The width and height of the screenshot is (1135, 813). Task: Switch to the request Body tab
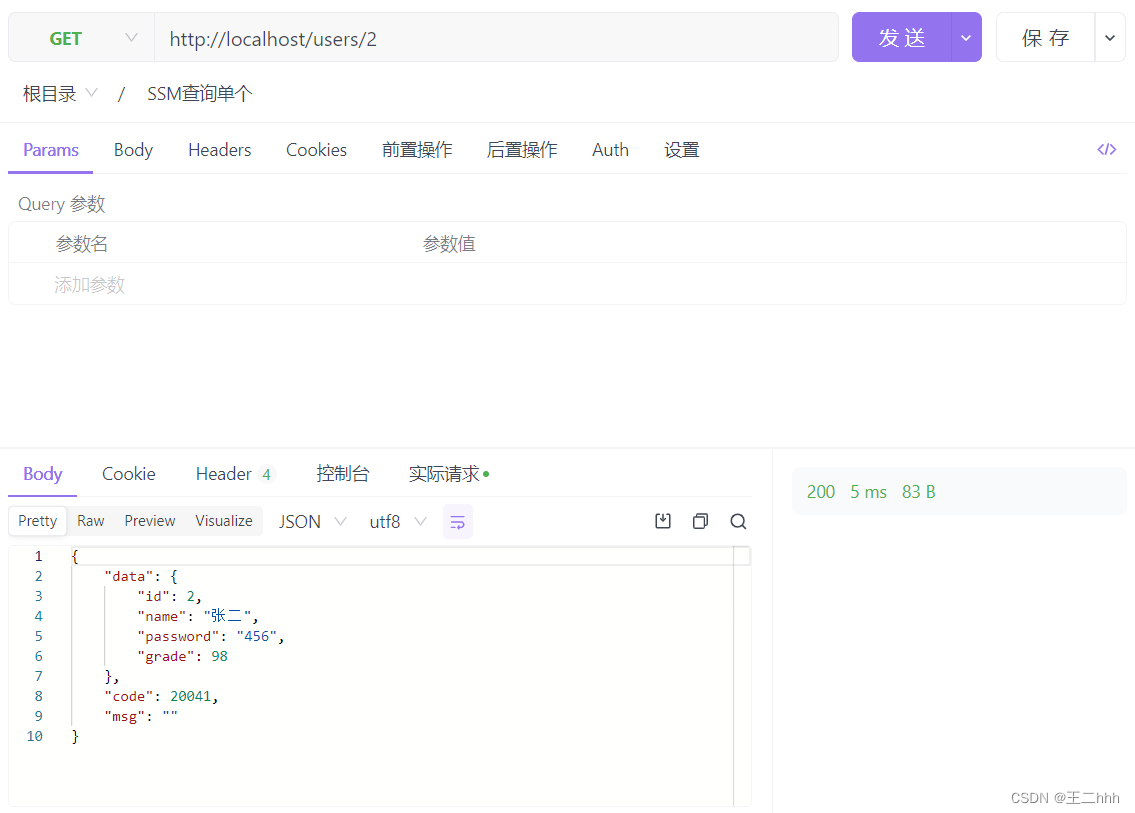click(133, 150)
